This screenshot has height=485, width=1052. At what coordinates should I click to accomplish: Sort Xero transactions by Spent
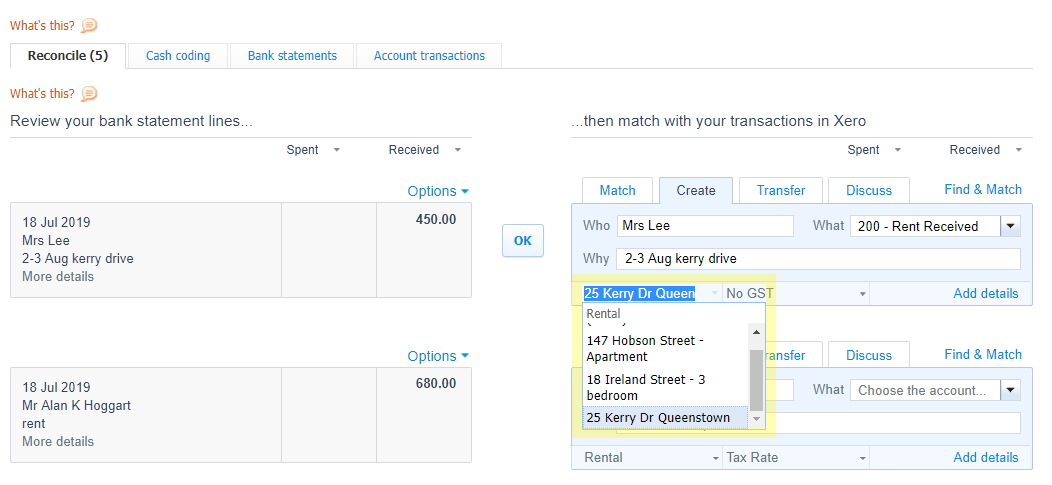[874, 150]
